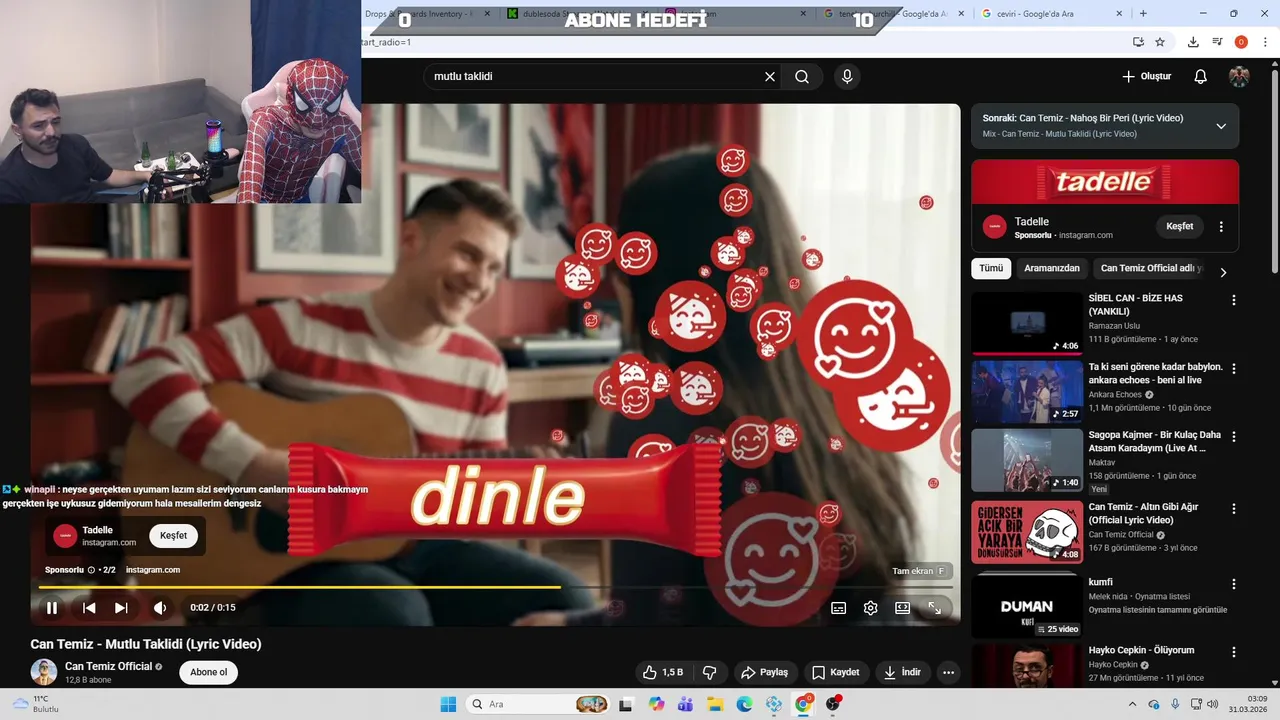
Task: Click the search magnifier button
Action: point(802,77)
